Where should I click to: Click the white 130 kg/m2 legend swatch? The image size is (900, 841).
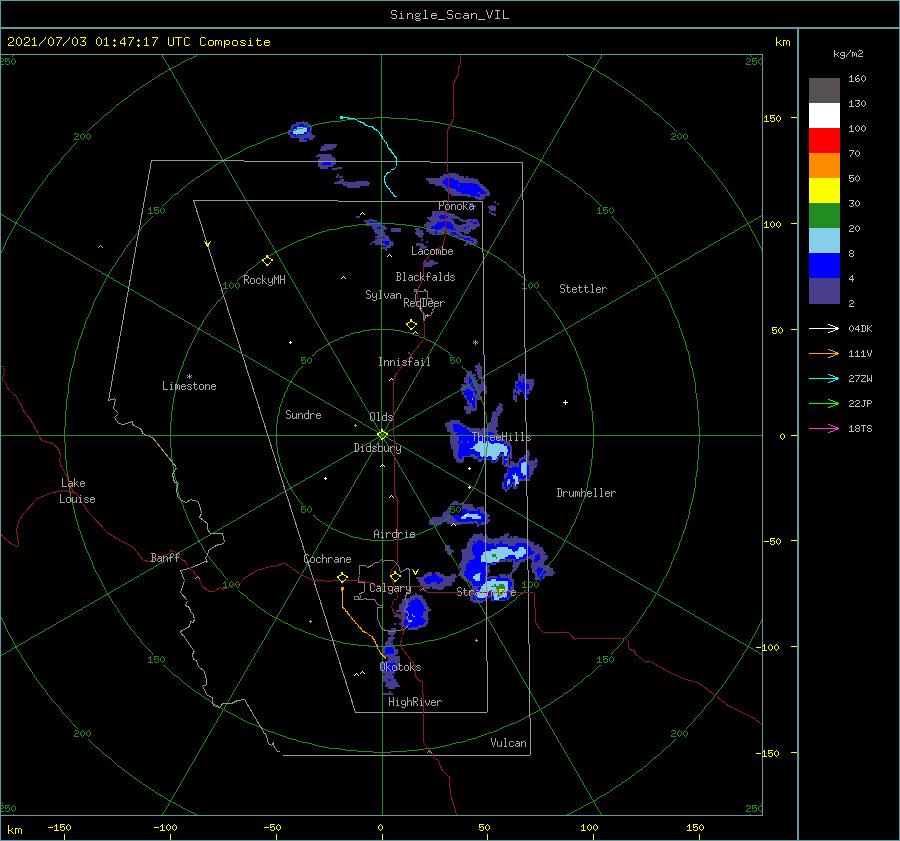coord(824,115)
